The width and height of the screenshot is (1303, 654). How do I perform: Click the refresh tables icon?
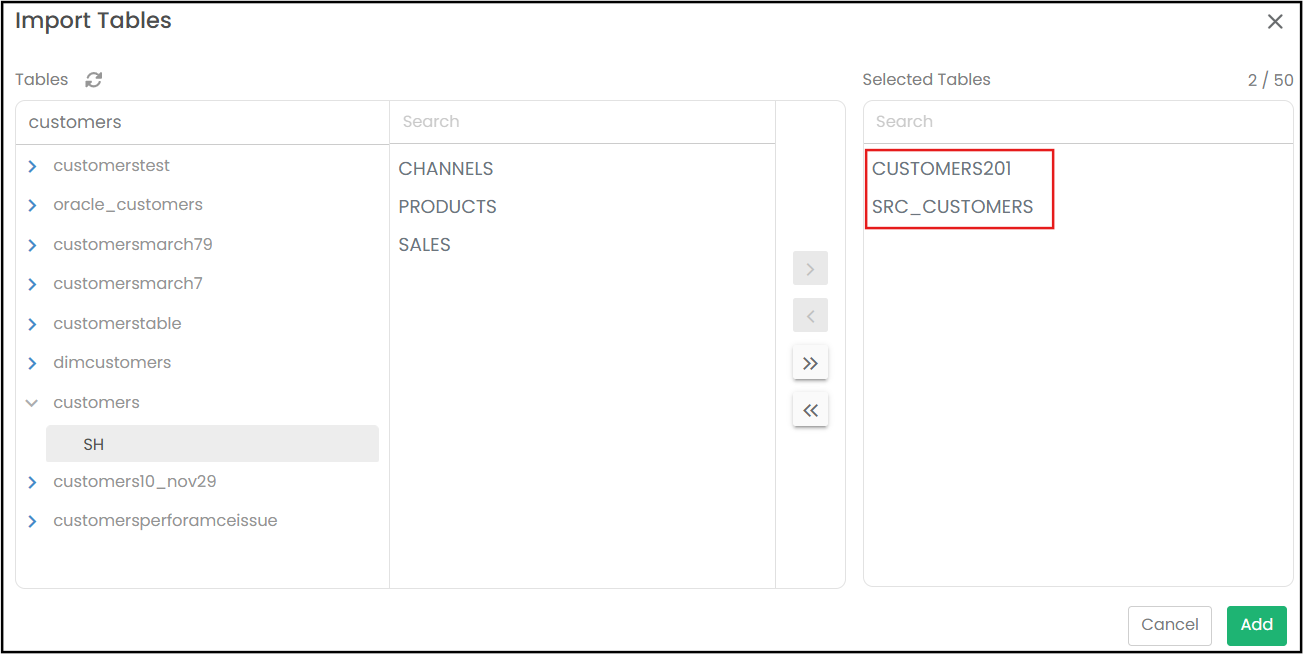94,80
